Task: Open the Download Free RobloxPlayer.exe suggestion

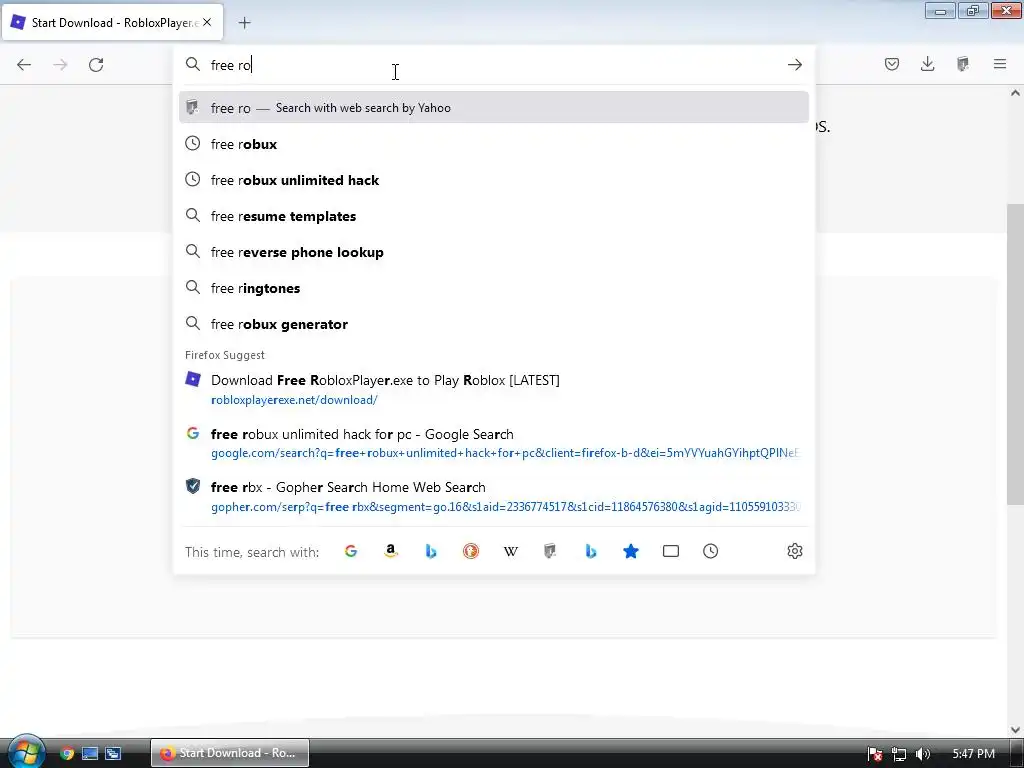Action: [x=494, y=389]
